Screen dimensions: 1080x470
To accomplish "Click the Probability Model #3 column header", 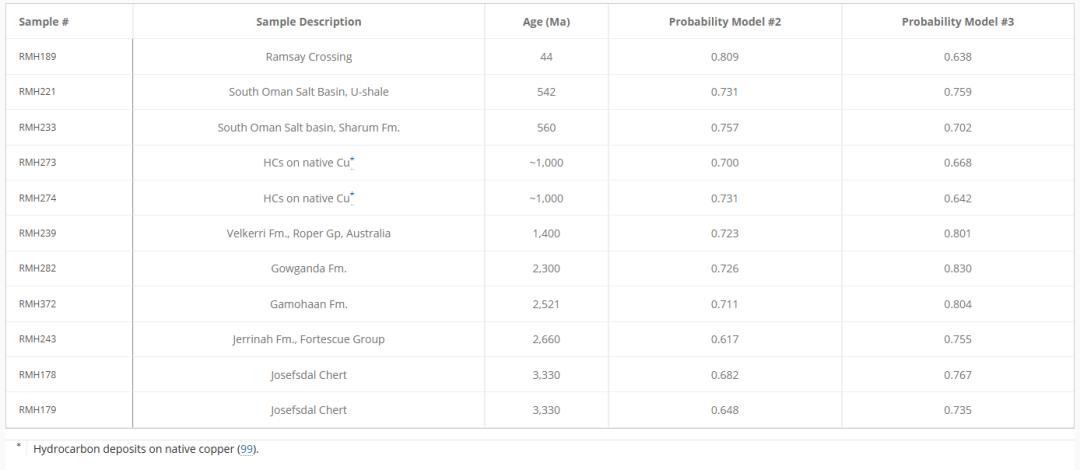I will [x=958, y=22].
